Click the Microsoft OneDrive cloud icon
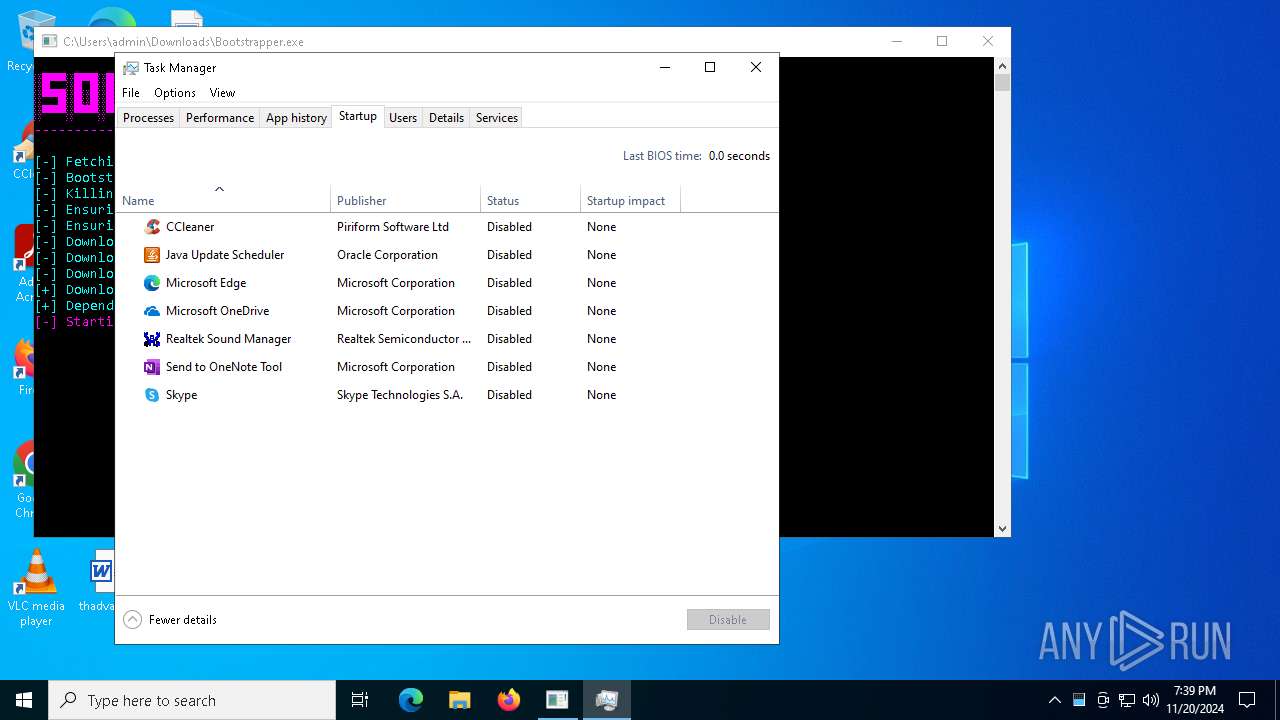 coord(152,311)
